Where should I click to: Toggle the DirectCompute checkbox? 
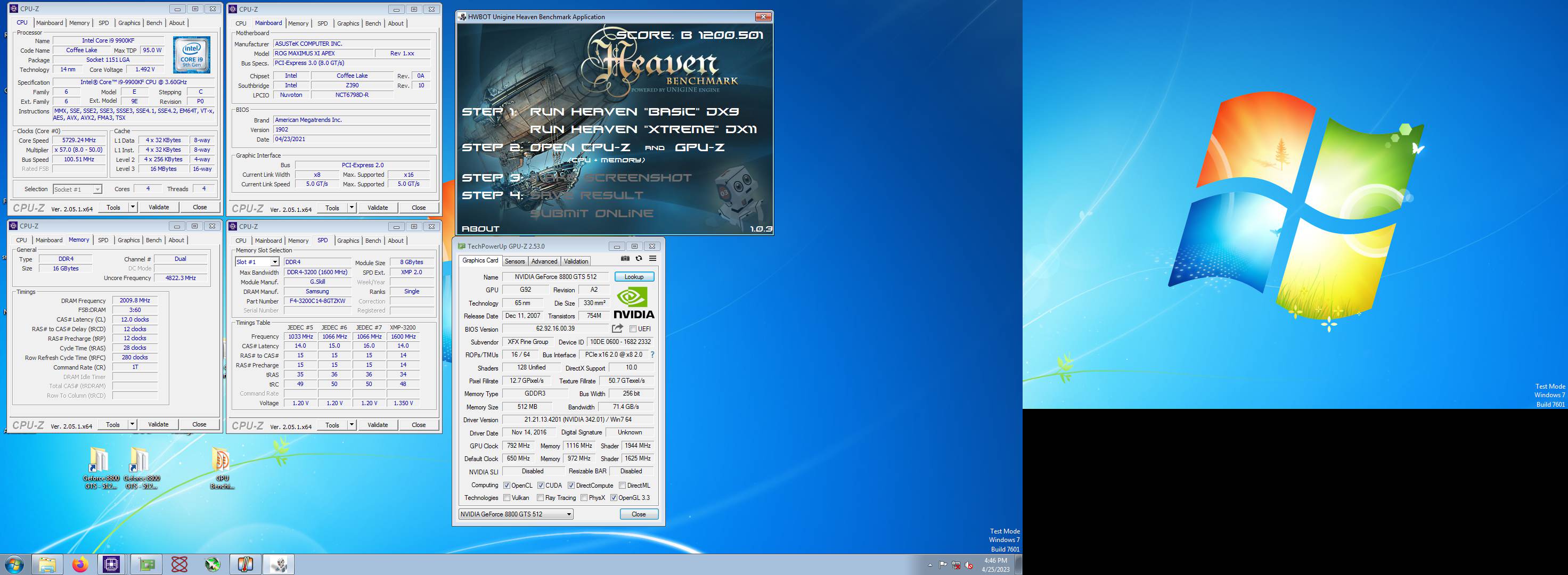point(571,486)
